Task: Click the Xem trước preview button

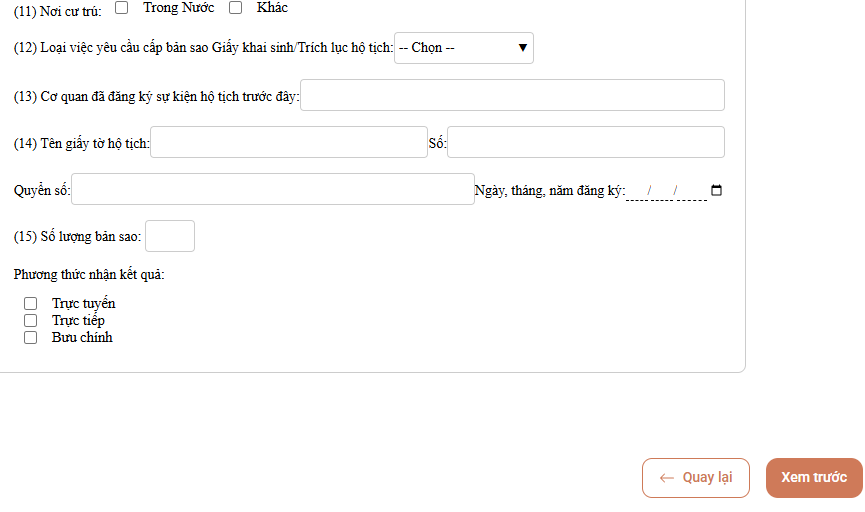Action: [814, 478]
